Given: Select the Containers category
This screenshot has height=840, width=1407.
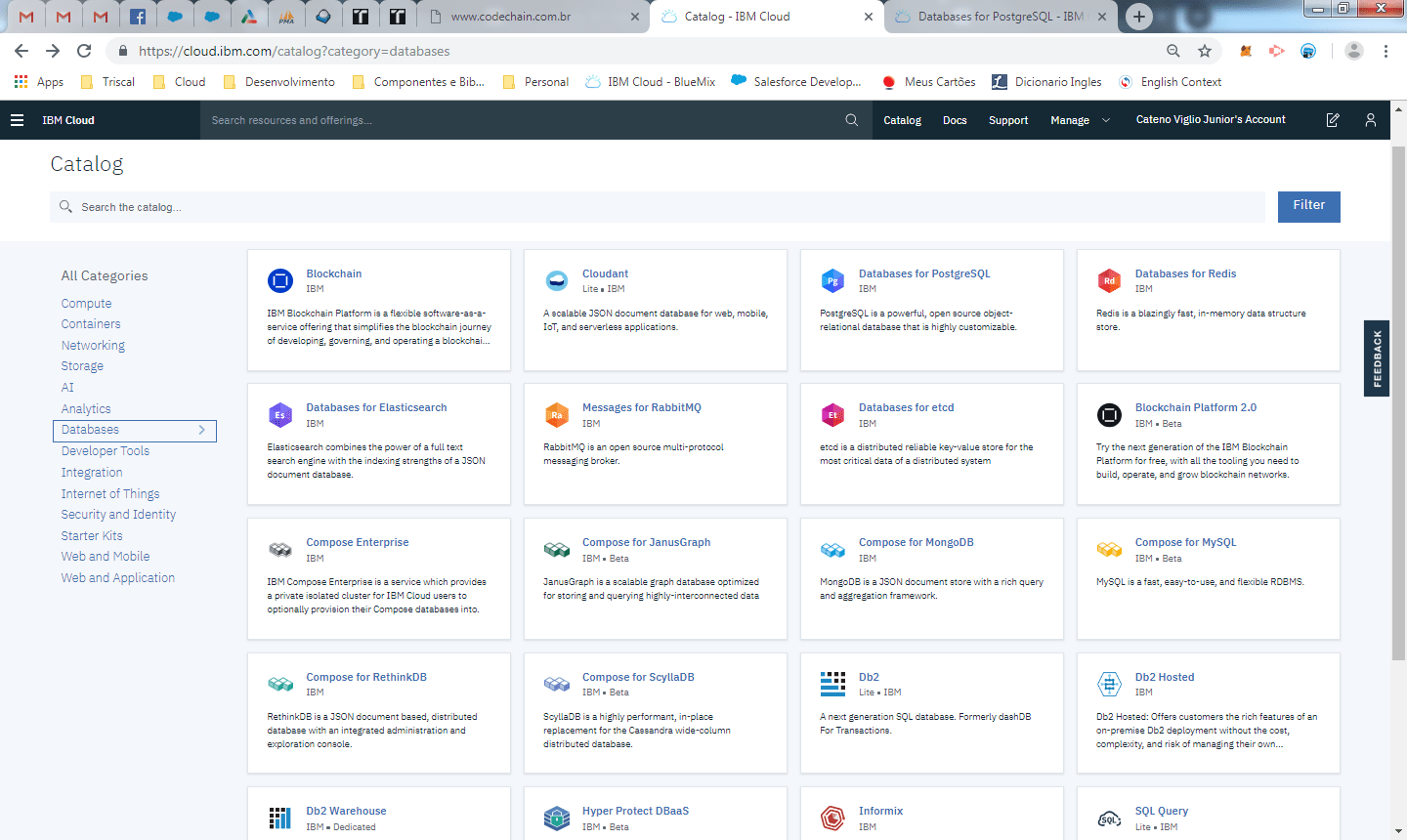Looking at the screenshot, I should tap(91, 324).
